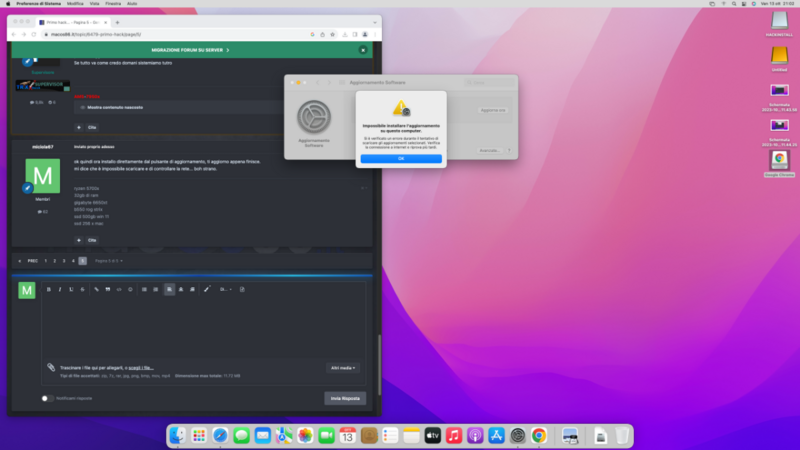Click Avanzate button in Aggiornamento Software window
Image resolution: width=800 pixels, height=450 pixels.
[x=490, y=151]
